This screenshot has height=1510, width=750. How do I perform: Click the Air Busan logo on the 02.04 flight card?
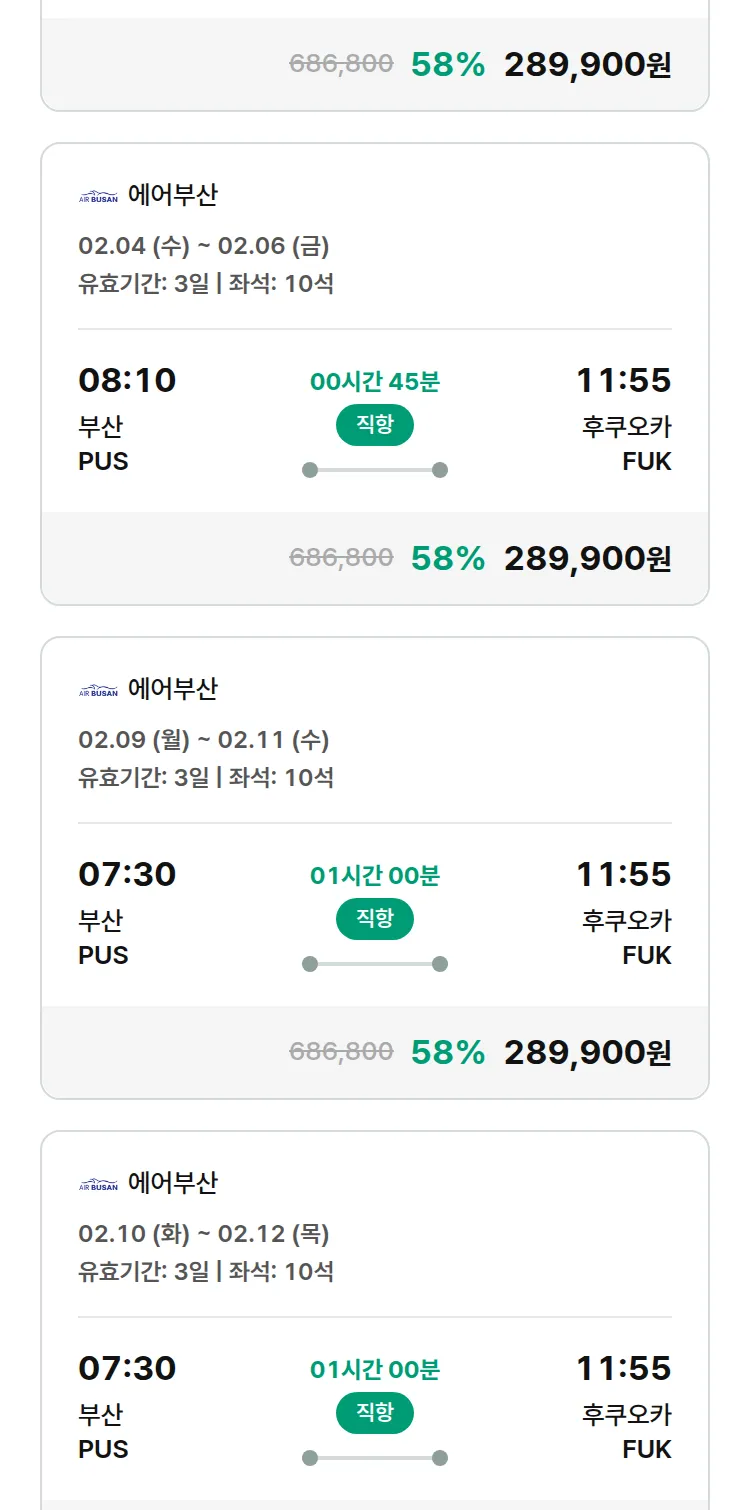coord(98,197)
